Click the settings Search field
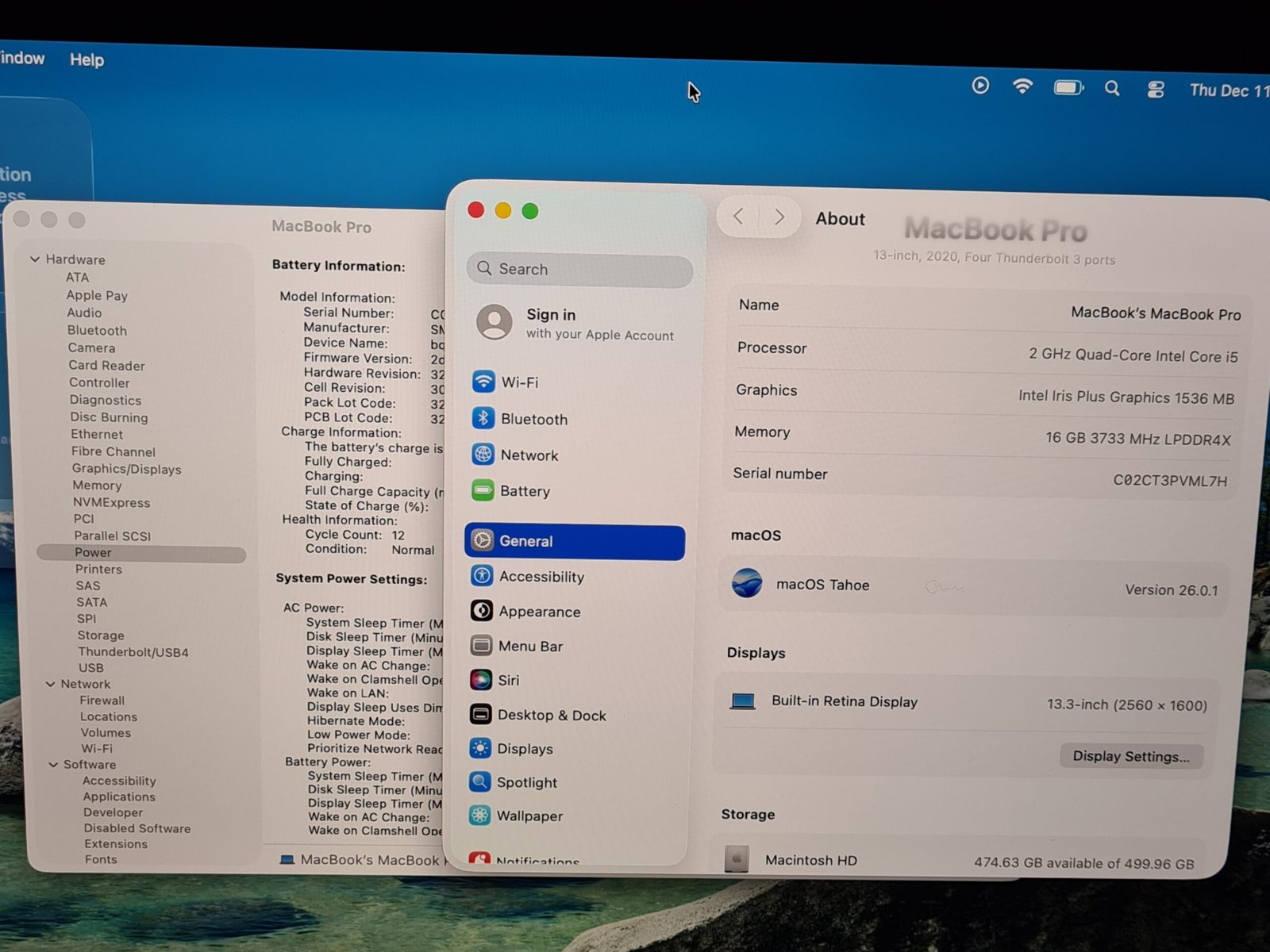The height and width of the screenshot is (952, 1270). pos(579,270)
